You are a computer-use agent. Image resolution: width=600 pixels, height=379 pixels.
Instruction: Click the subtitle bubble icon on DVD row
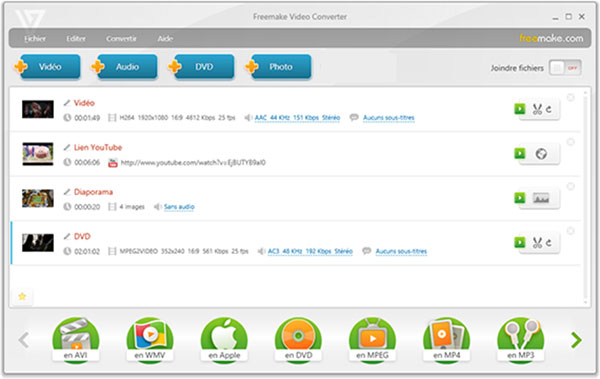367,251
